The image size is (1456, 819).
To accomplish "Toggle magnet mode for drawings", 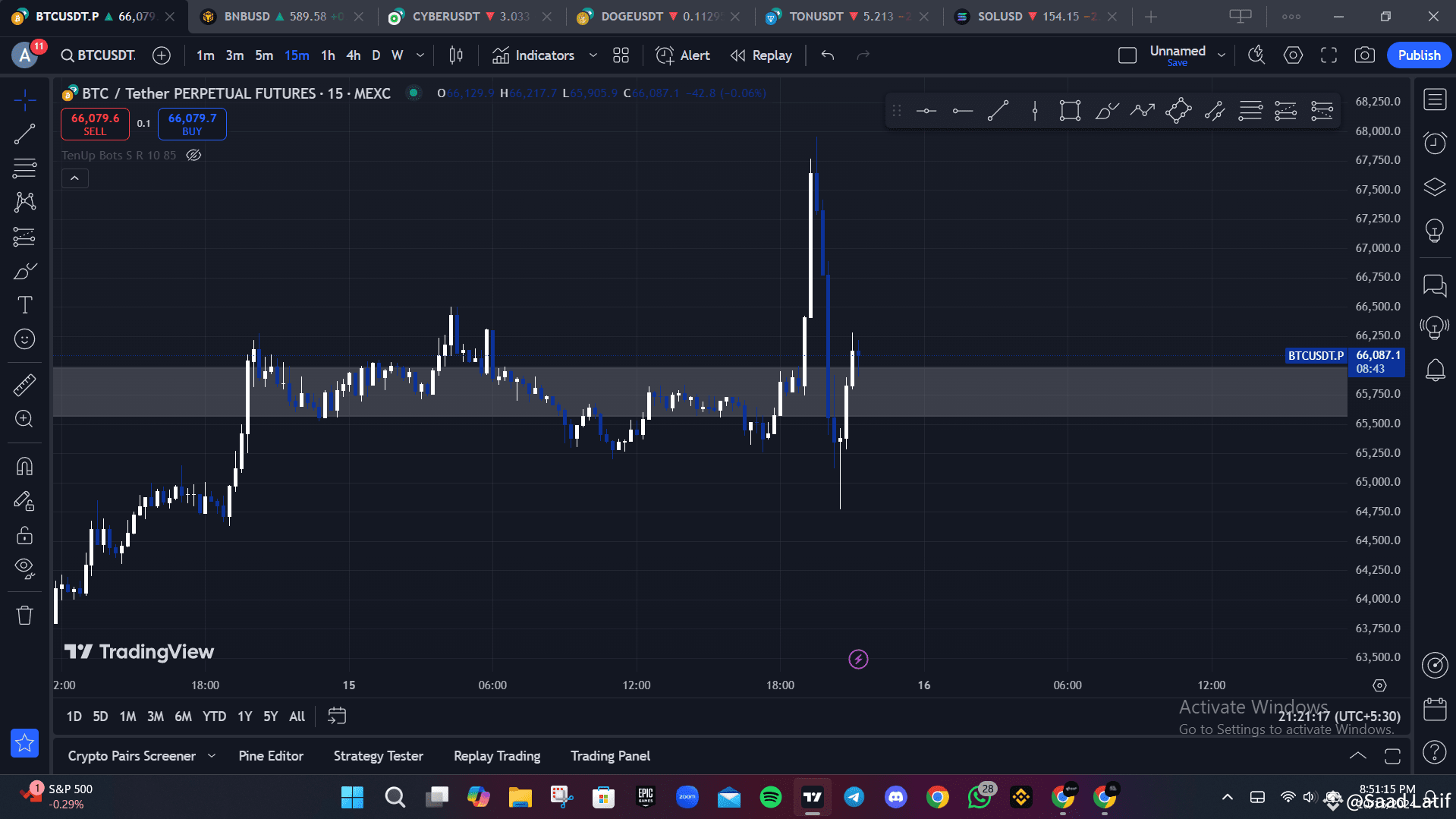I will click(24, 466).
